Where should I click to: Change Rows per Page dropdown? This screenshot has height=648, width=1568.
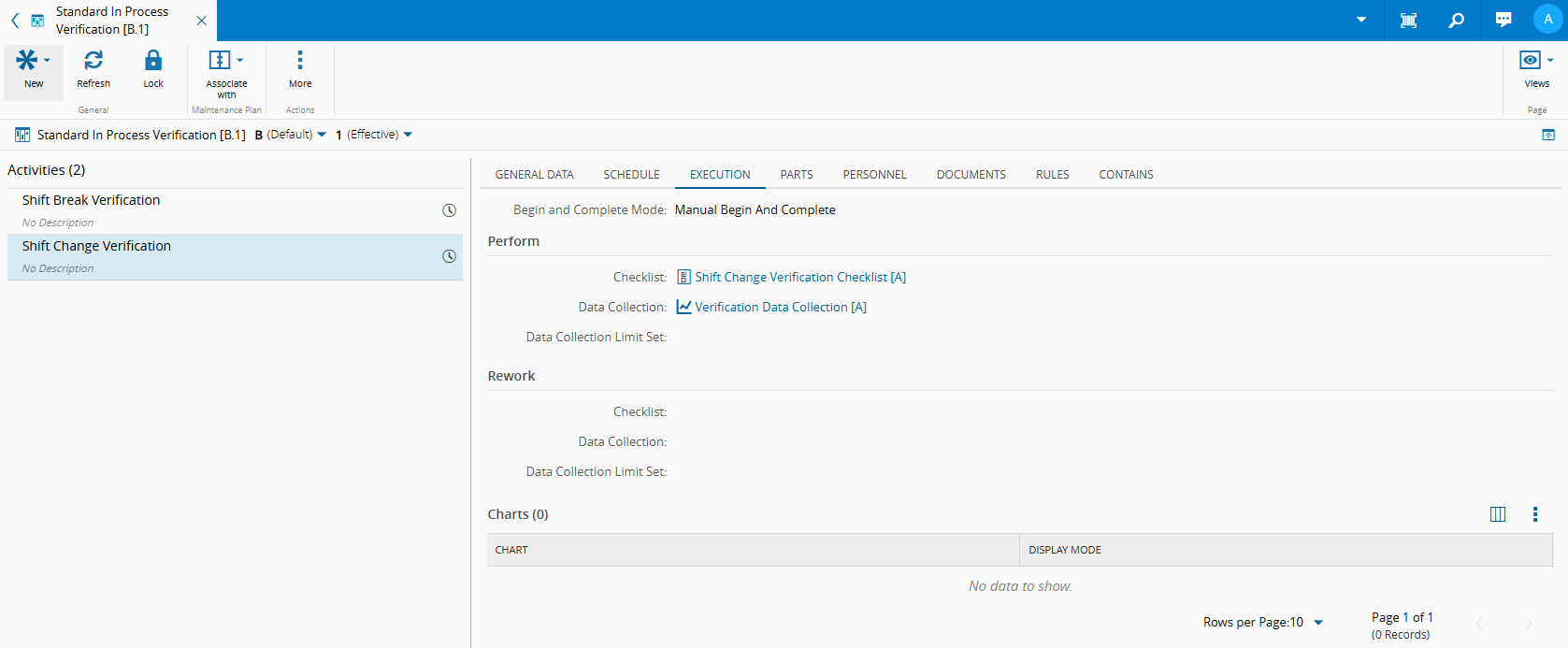[x=1318, y=623]
